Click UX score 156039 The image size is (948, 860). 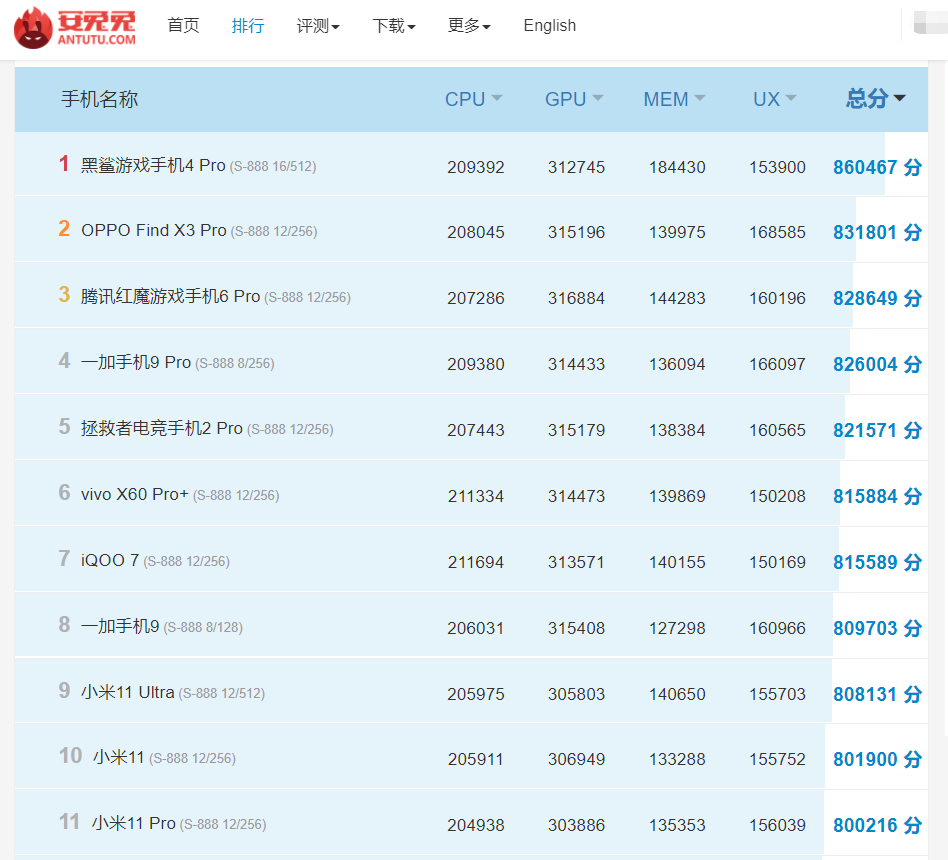coord(778,825)
